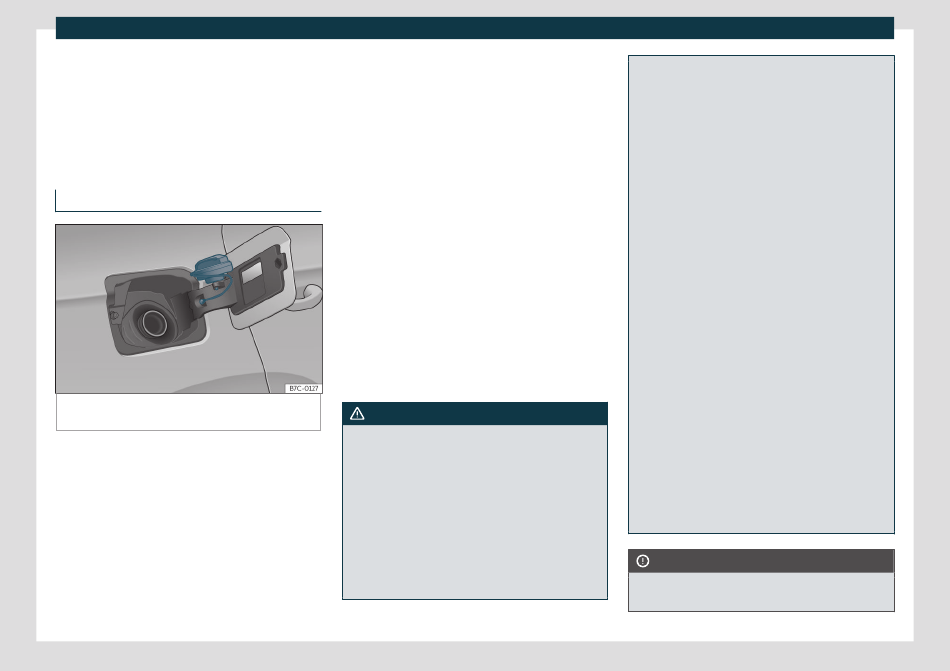
Task: Click the circled exclamation notice icon
Action: click(643, 561)
